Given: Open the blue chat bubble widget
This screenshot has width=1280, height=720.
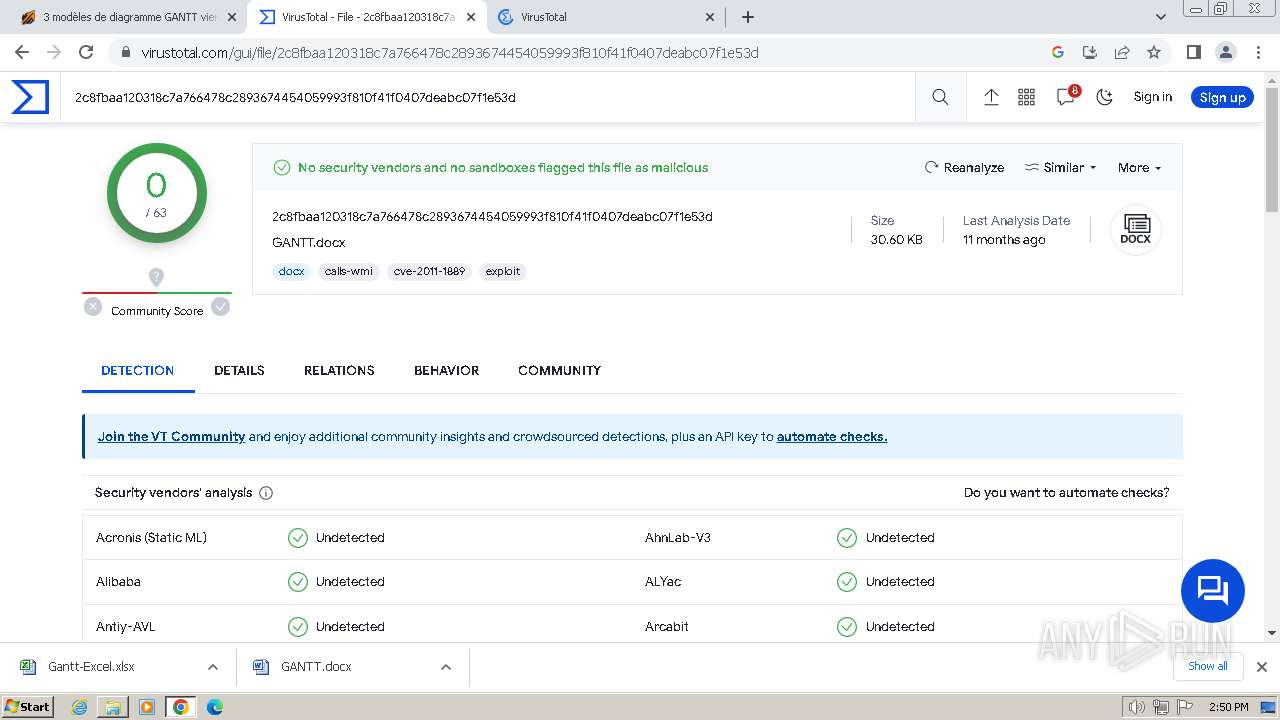Looking at the screenshot, I should 1212,591.
